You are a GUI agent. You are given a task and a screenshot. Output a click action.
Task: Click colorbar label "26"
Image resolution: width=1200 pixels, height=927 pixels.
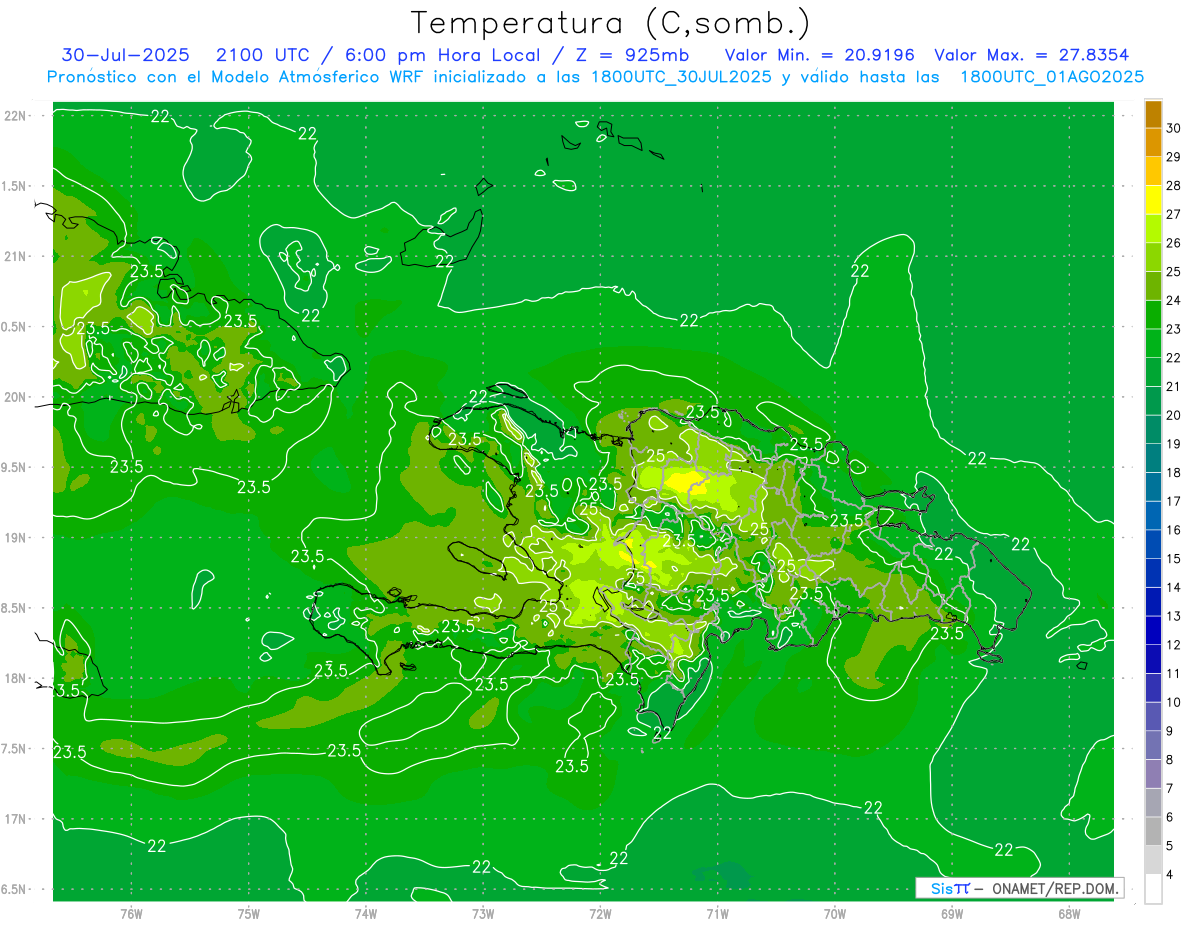pyautogui.click(x=1174, y=243)
